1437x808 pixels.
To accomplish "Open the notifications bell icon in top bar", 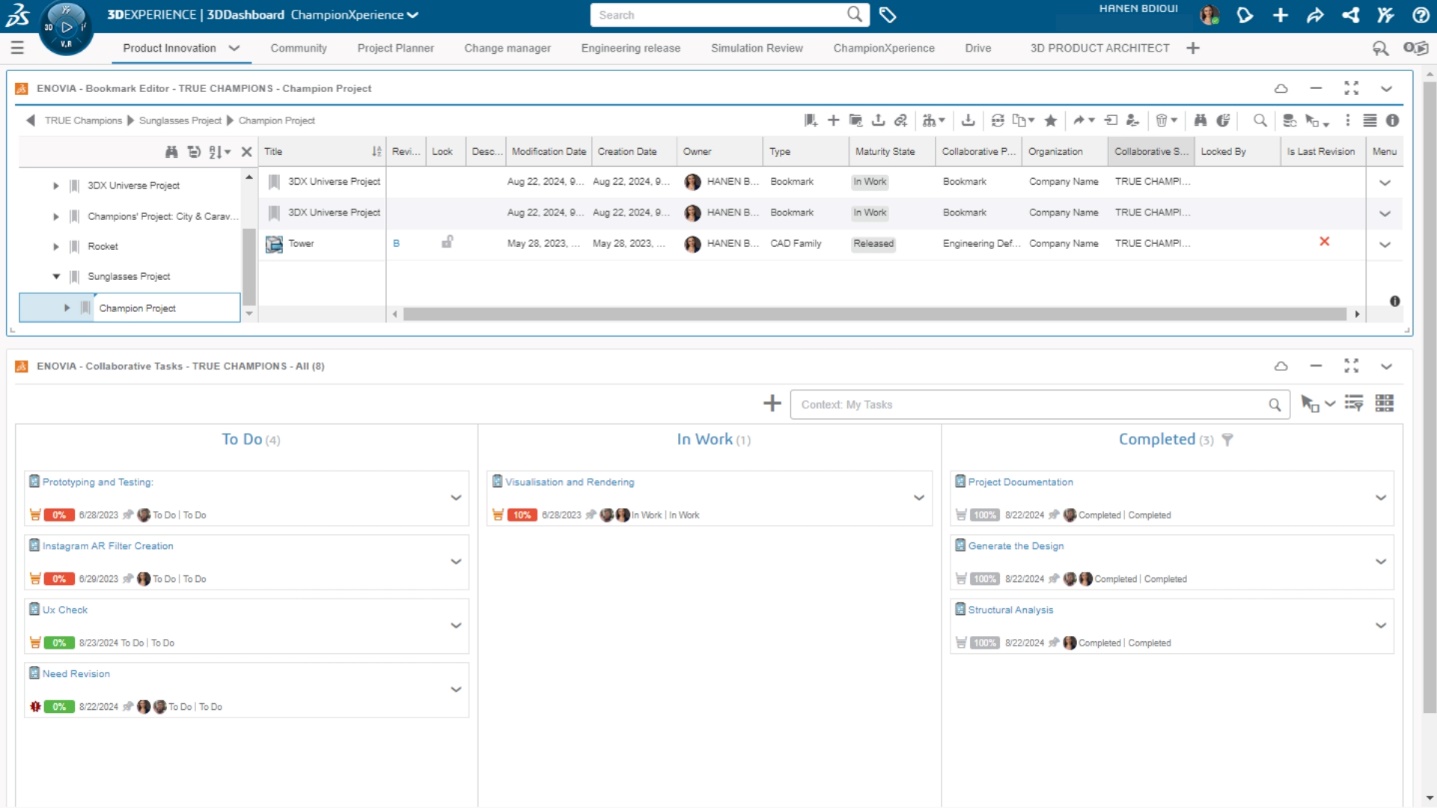I will coord(1245,15).
